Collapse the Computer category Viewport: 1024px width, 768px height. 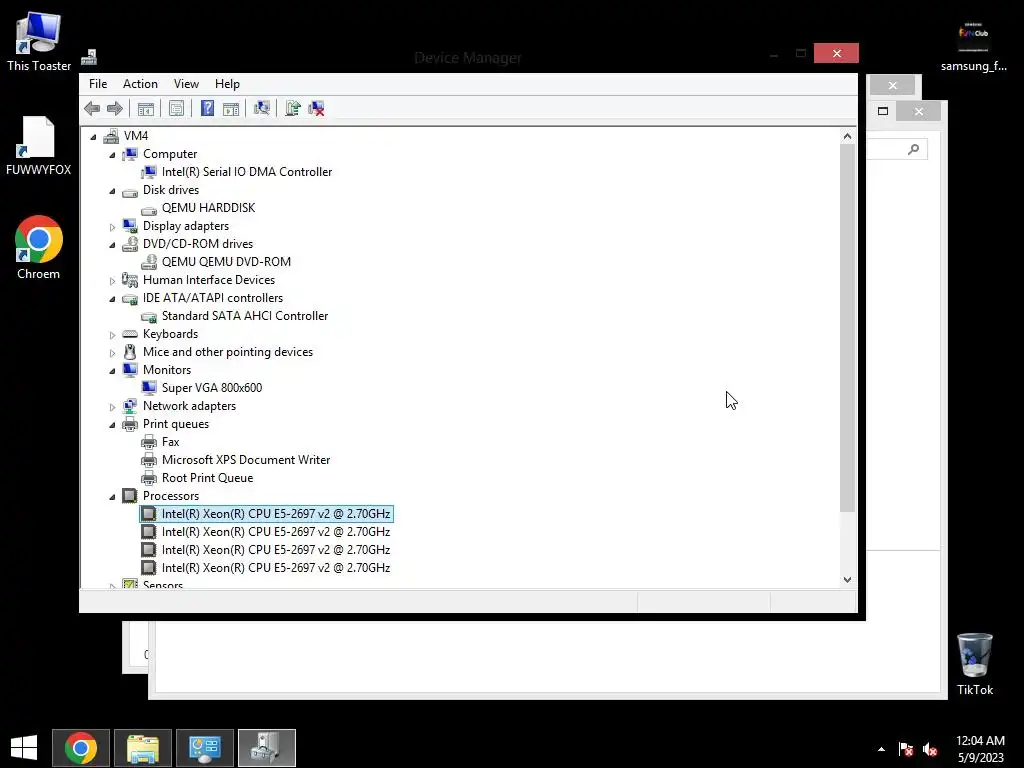pos(112,155)
